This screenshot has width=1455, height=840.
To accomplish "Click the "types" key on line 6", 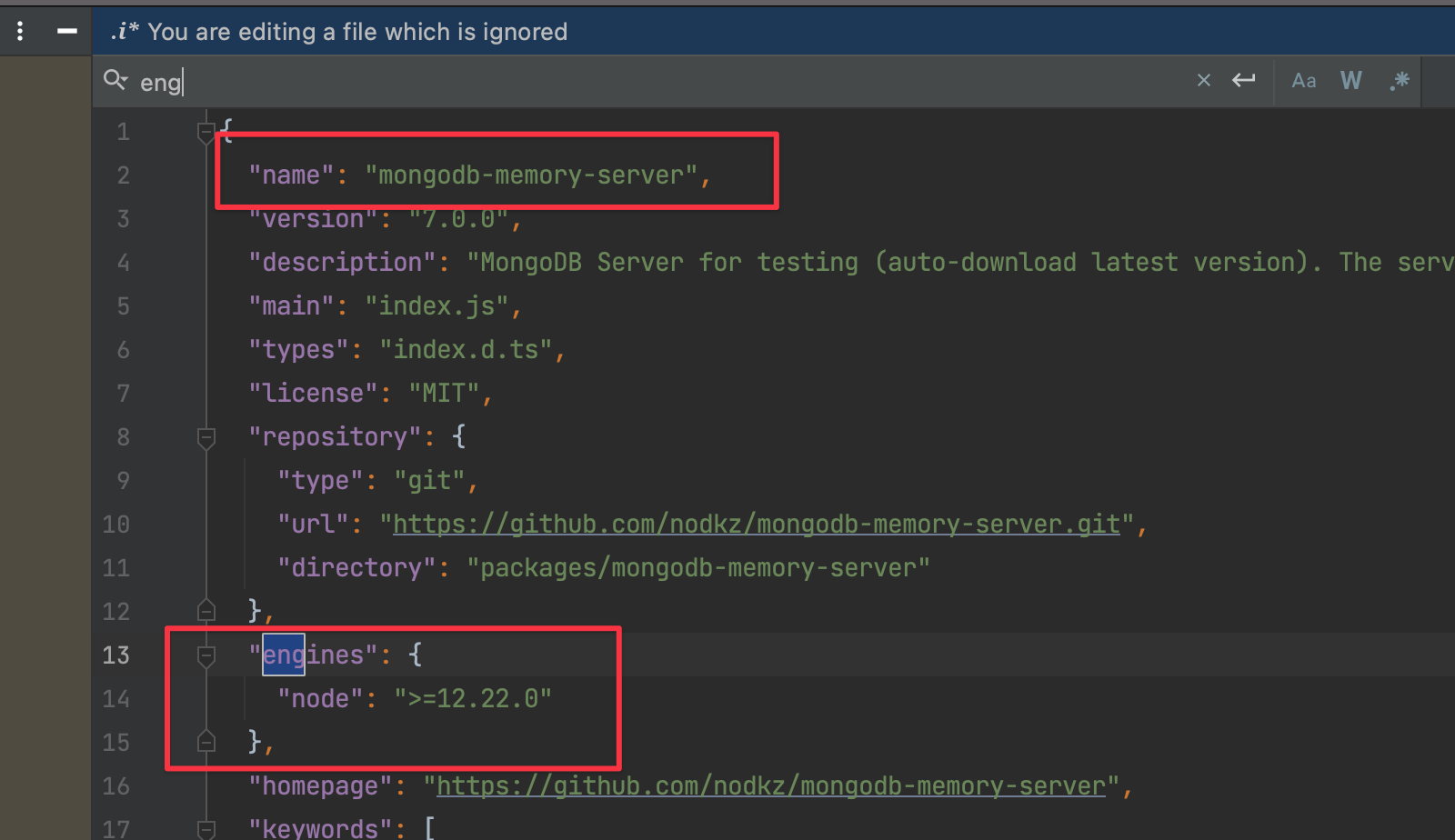I will pyautogui.click(x=298, y=350).
